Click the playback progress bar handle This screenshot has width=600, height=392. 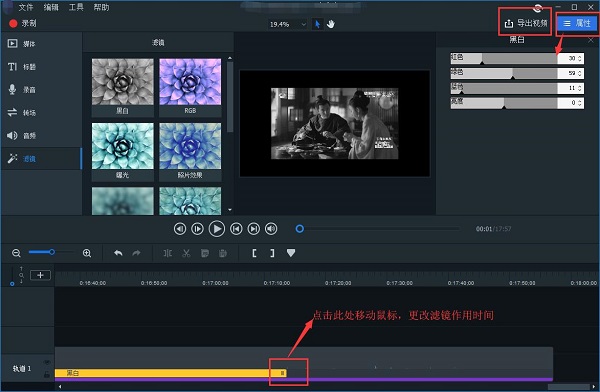pos(300,229)
